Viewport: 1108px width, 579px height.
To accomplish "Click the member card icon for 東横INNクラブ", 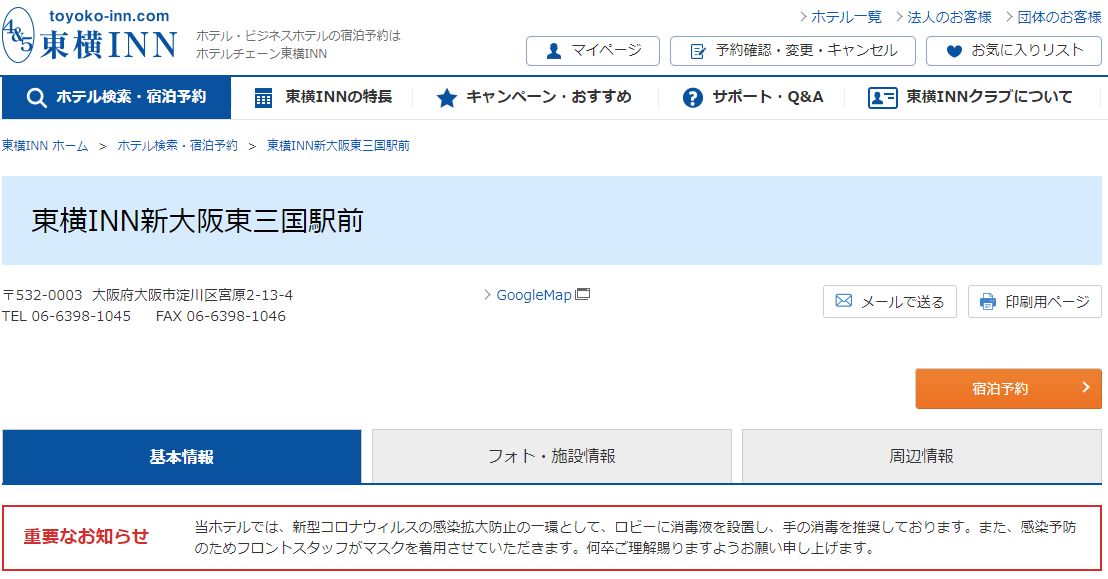I will click(883, 98).
